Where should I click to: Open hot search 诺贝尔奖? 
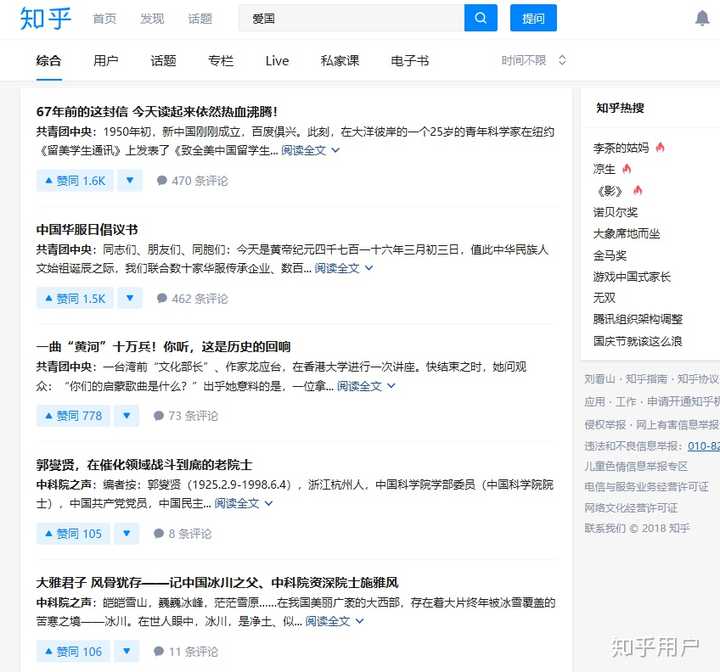click(615, 212)
